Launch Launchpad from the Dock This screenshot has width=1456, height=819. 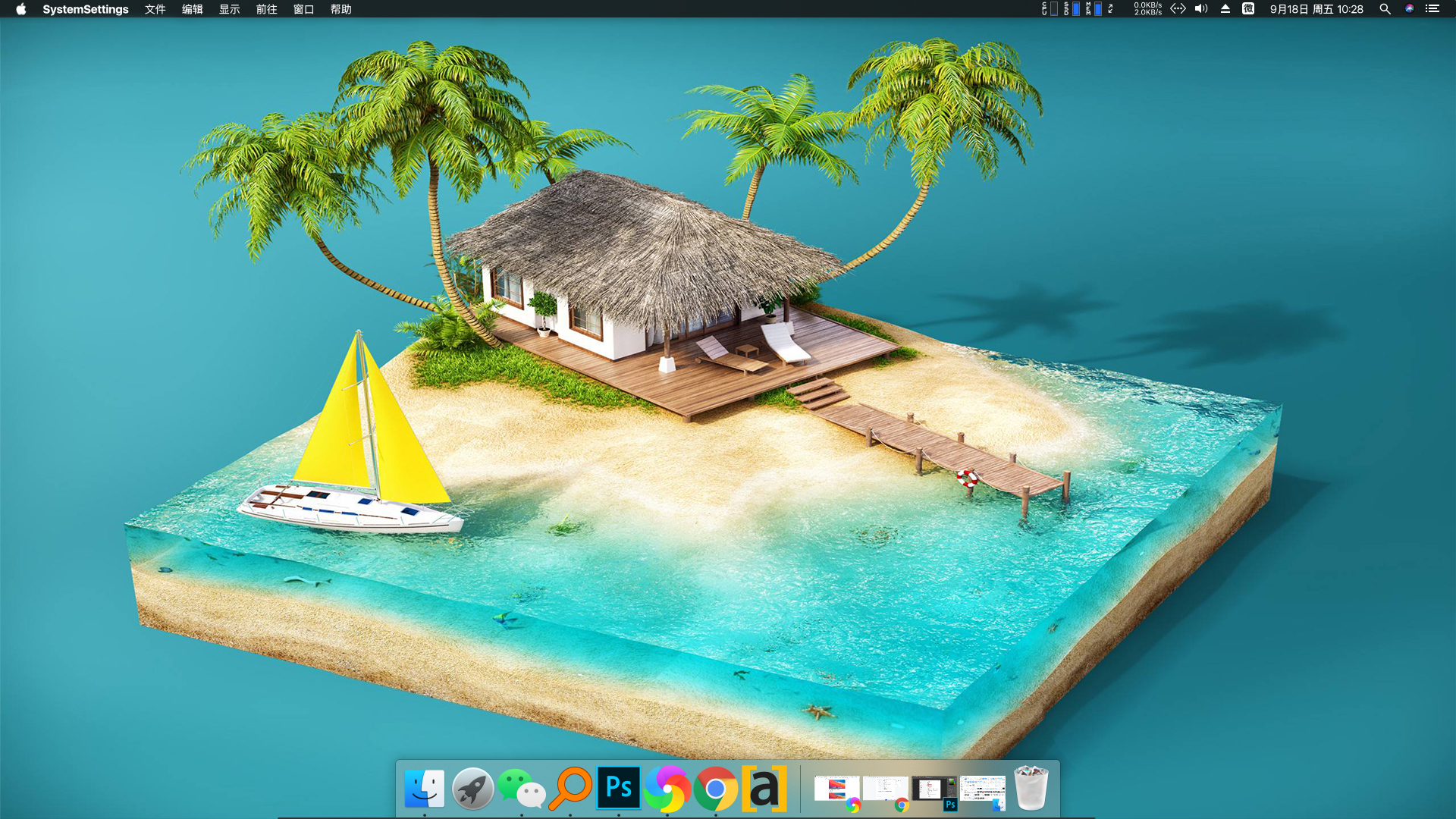pyautogui.click(x=472, y=789)
